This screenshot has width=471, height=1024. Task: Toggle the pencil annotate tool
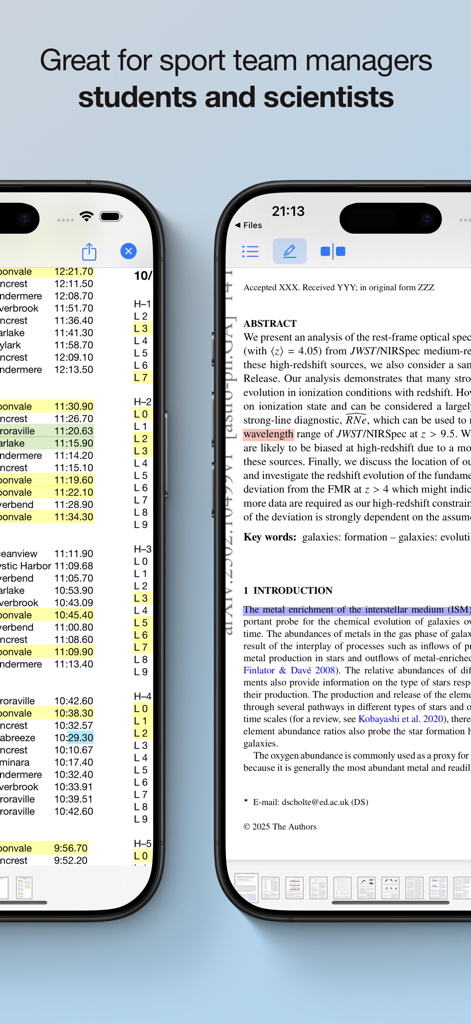tap(289, 251)
